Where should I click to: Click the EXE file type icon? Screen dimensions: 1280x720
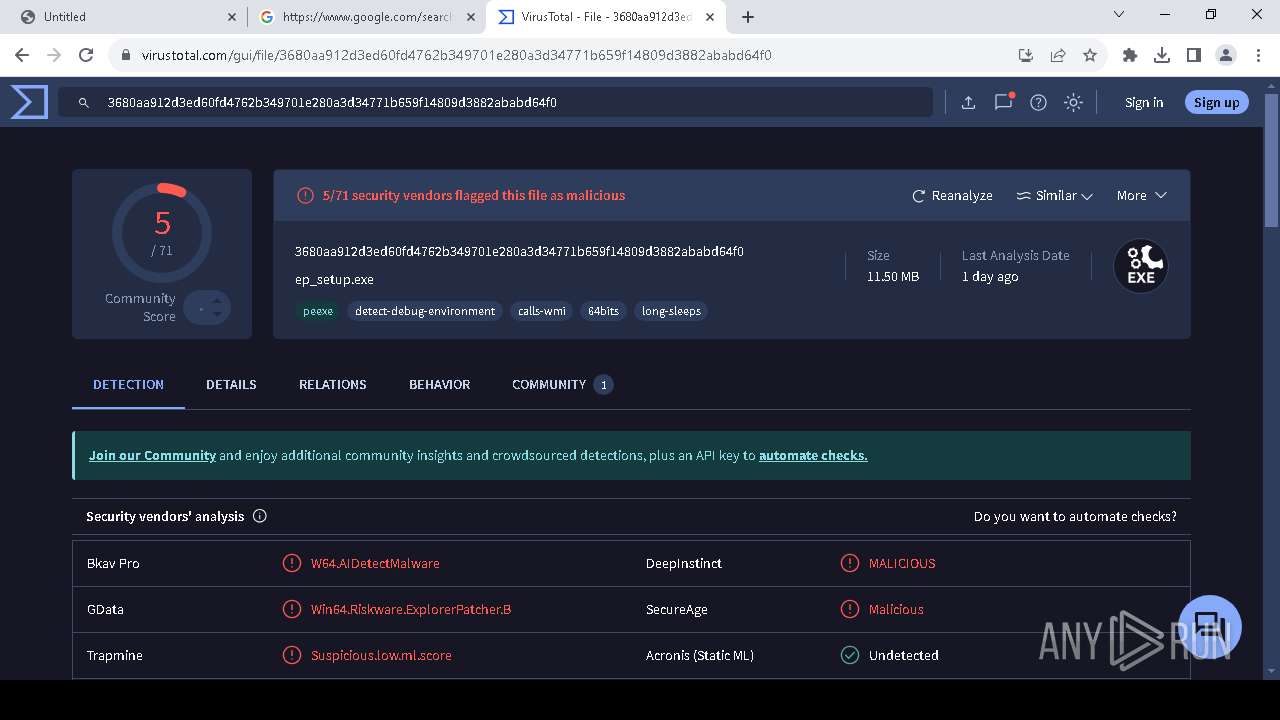click(x=1141, y=266)
